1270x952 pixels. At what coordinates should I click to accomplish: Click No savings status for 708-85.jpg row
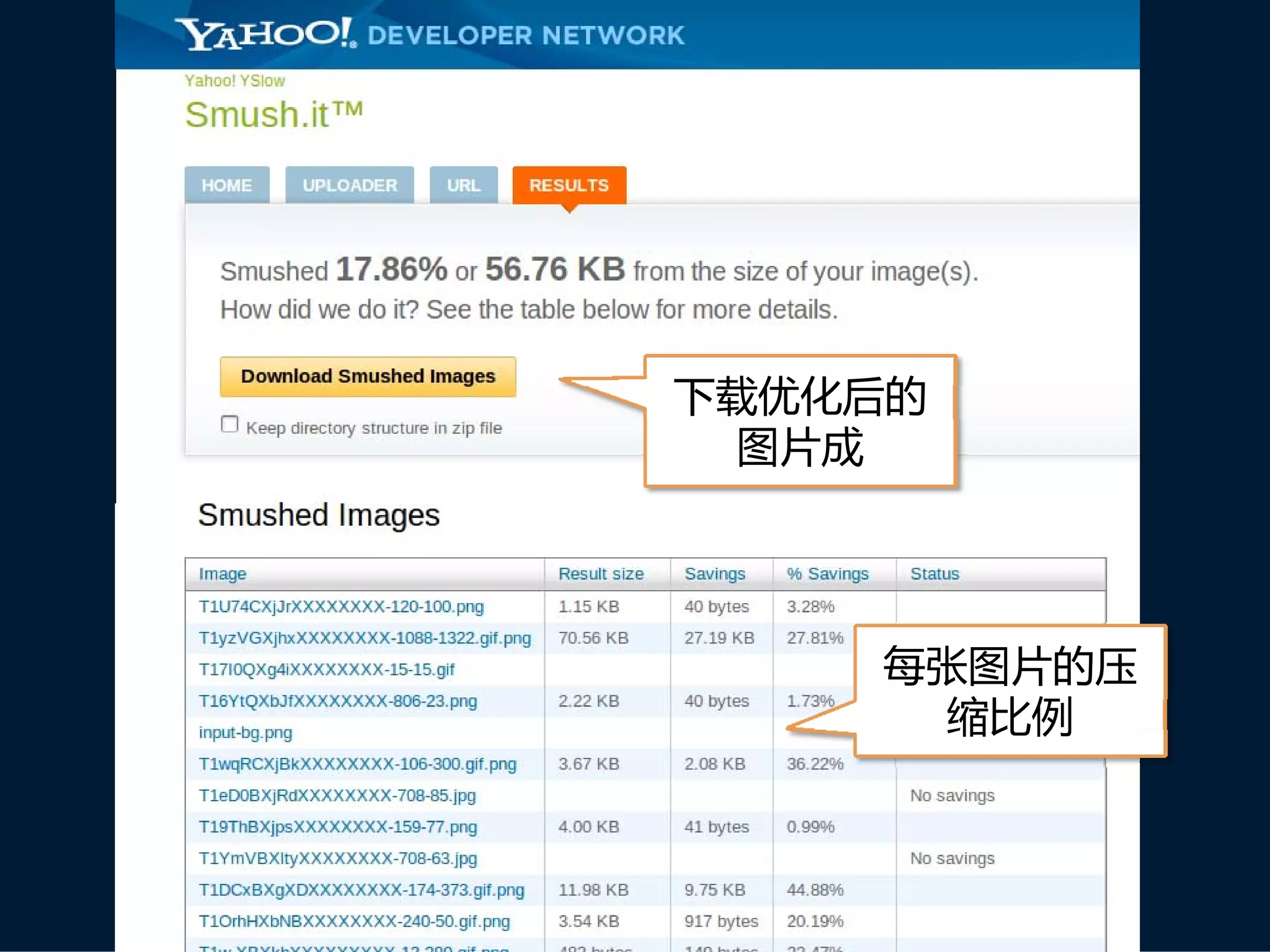point(952,795)
